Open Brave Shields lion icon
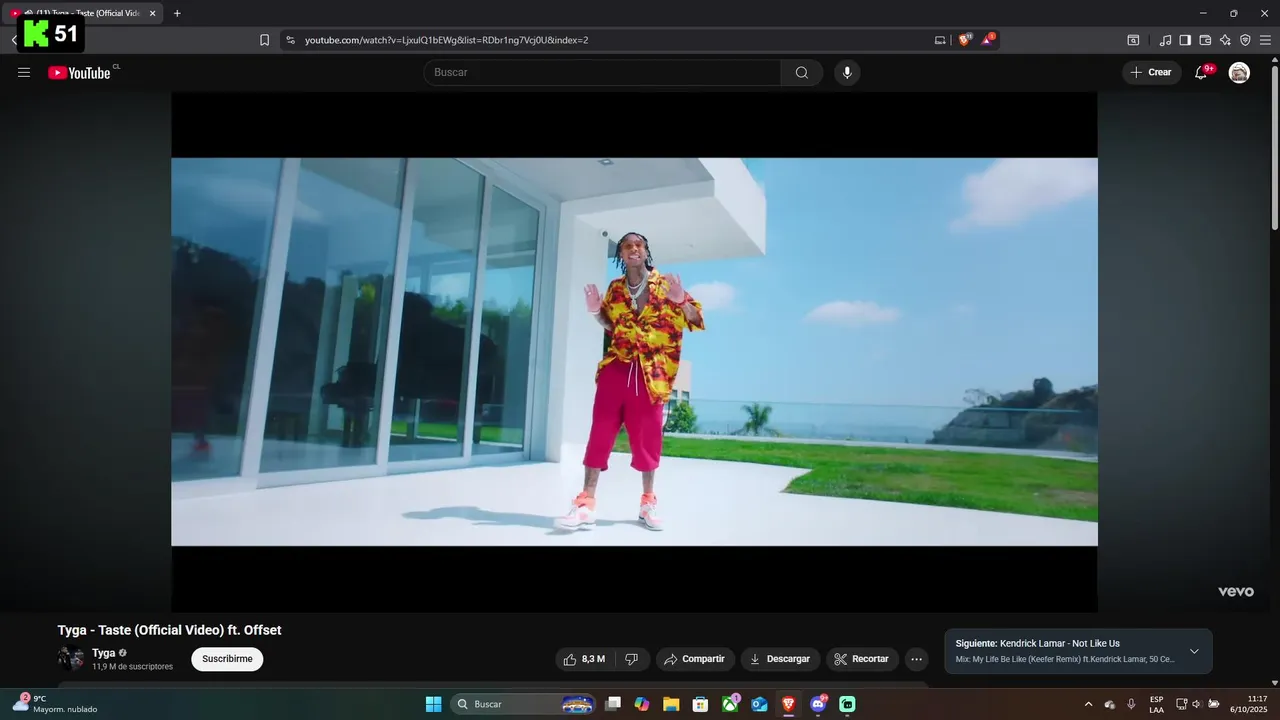 [x=964, y=40]
